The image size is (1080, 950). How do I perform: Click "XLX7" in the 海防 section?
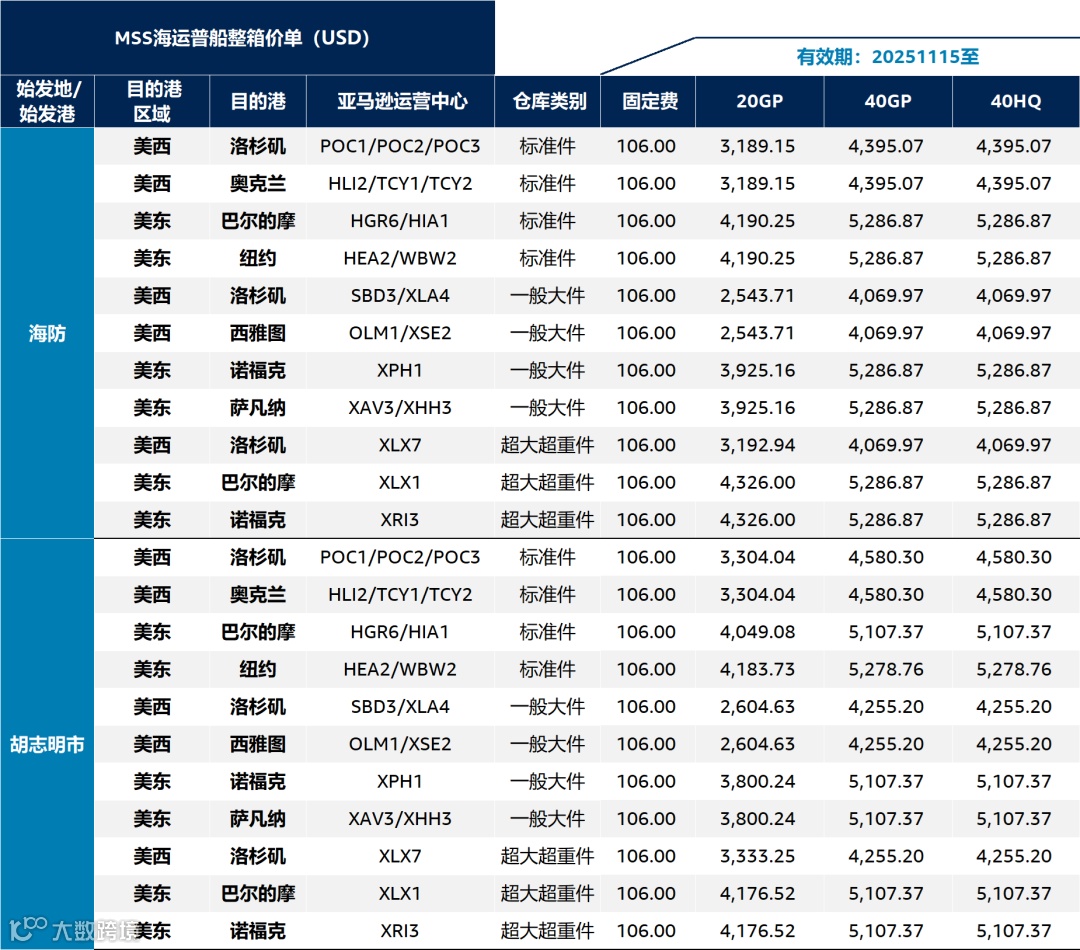tap(399, 445)
